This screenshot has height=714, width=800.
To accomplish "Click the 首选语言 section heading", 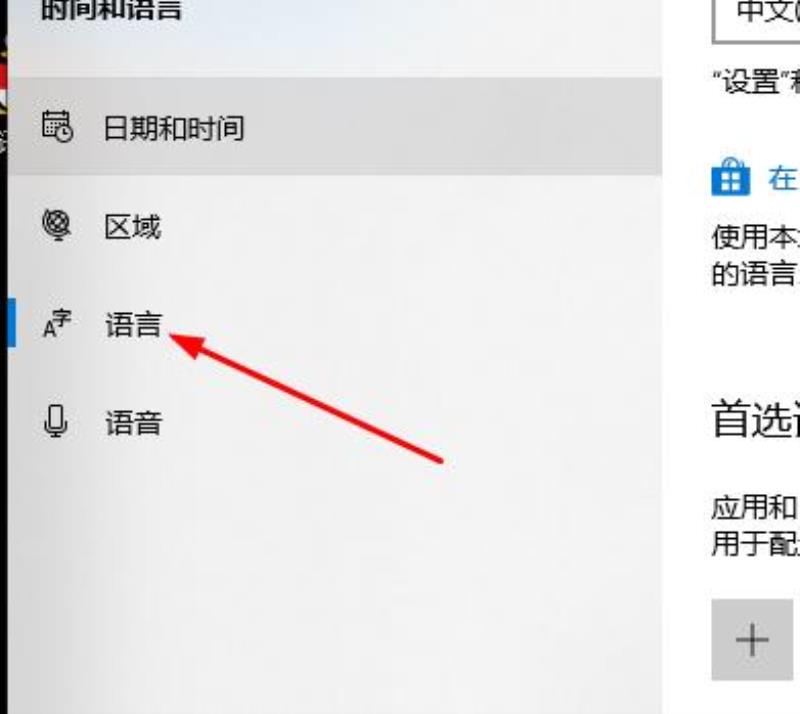I will point(756,420).
